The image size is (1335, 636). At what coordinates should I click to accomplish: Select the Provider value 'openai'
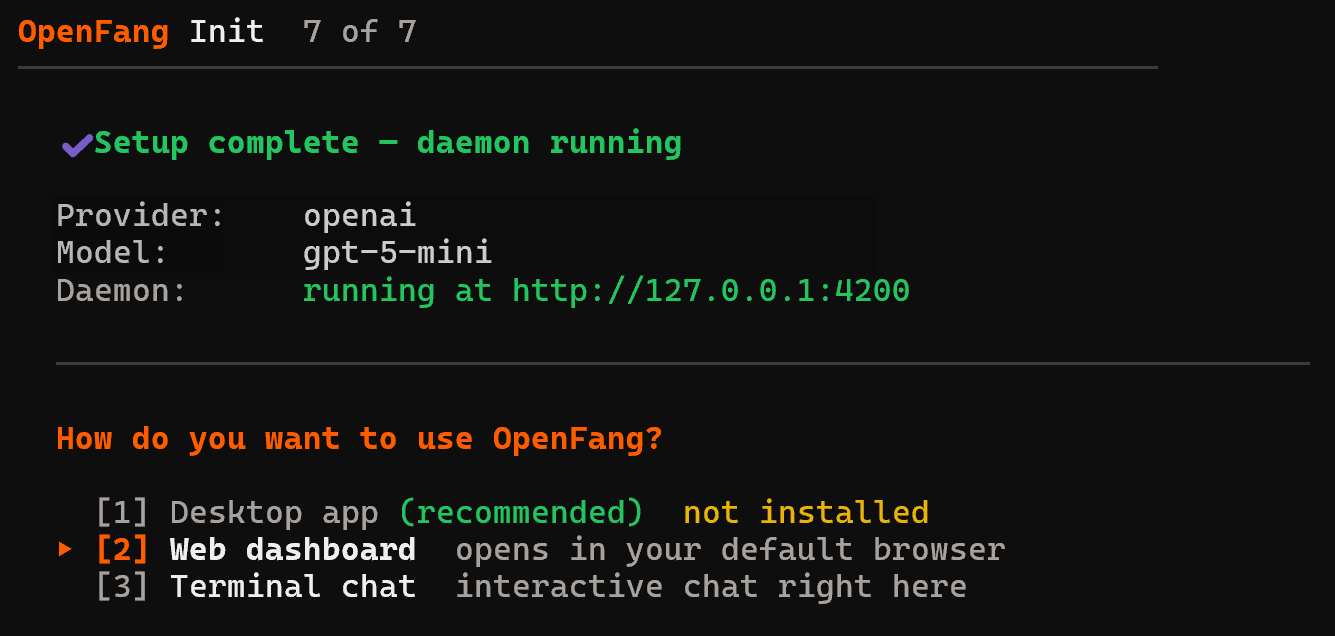[x=359, y=214]
